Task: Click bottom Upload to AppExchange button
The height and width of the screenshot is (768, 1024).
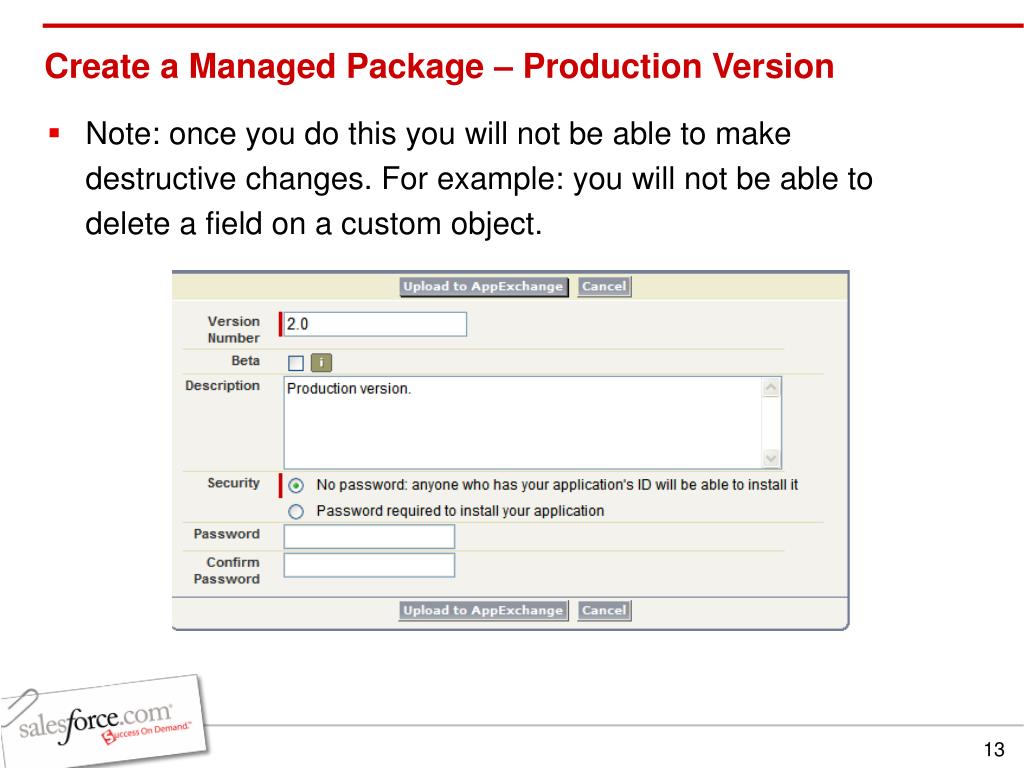Action: [x=483, y=611]
